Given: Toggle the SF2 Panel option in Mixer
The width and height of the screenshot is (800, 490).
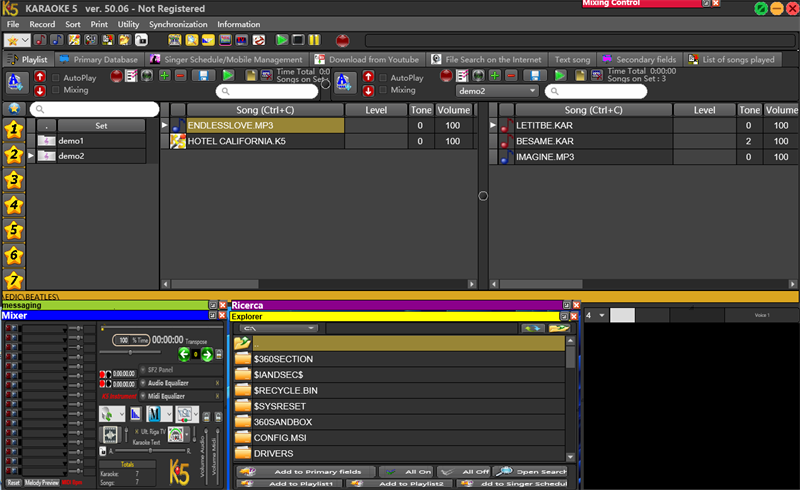Looking at the screenshot, I should click(x=143, y=370).
